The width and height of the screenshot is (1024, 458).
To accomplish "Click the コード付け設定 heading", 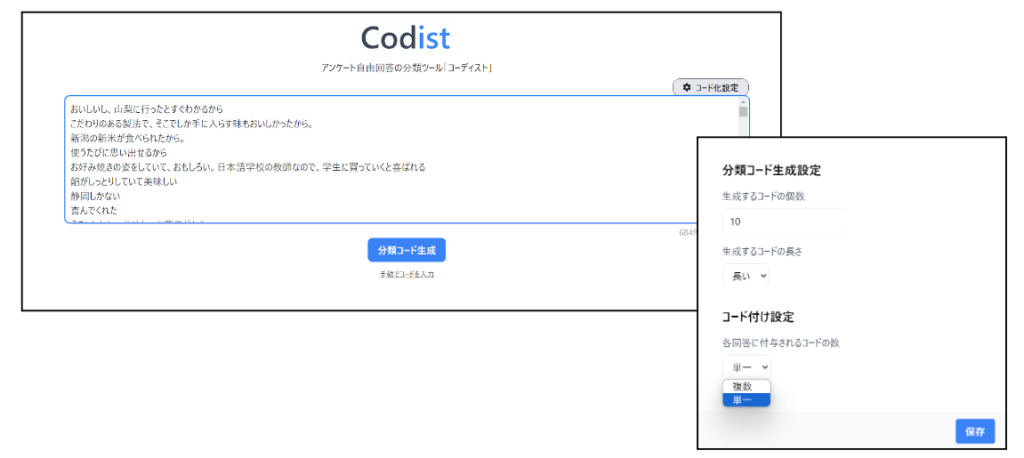I will pos(758,317).
